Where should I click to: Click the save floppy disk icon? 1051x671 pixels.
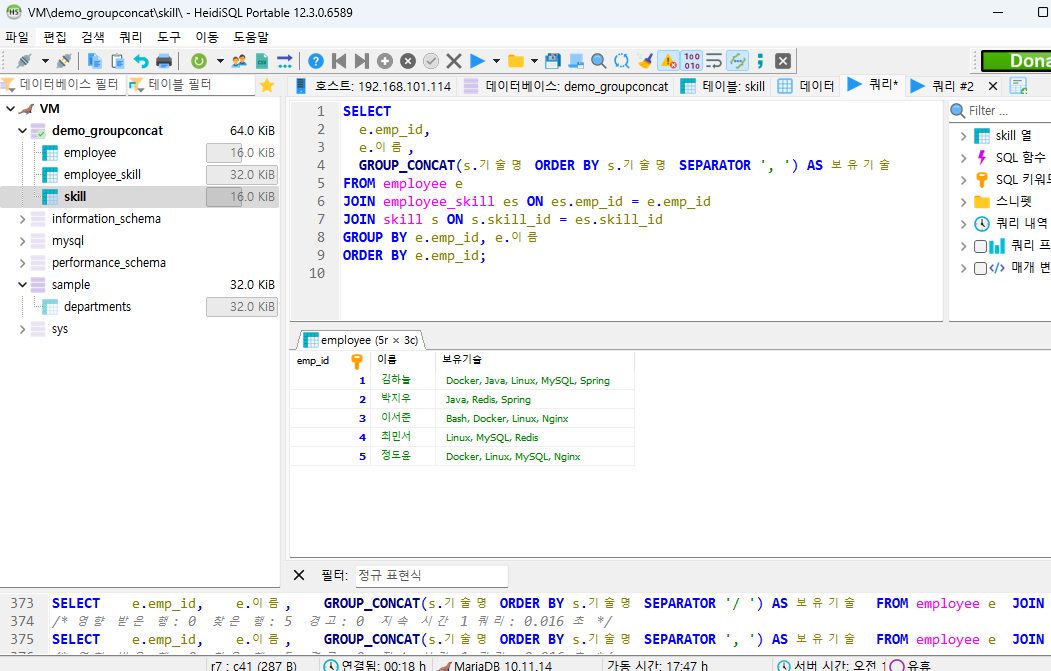click(552, 61)
